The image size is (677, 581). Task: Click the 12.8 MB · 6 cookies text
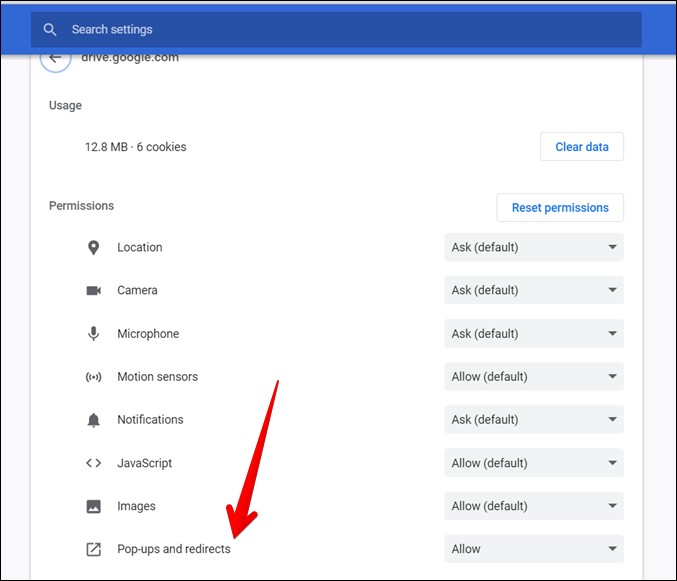coord(136,147)
